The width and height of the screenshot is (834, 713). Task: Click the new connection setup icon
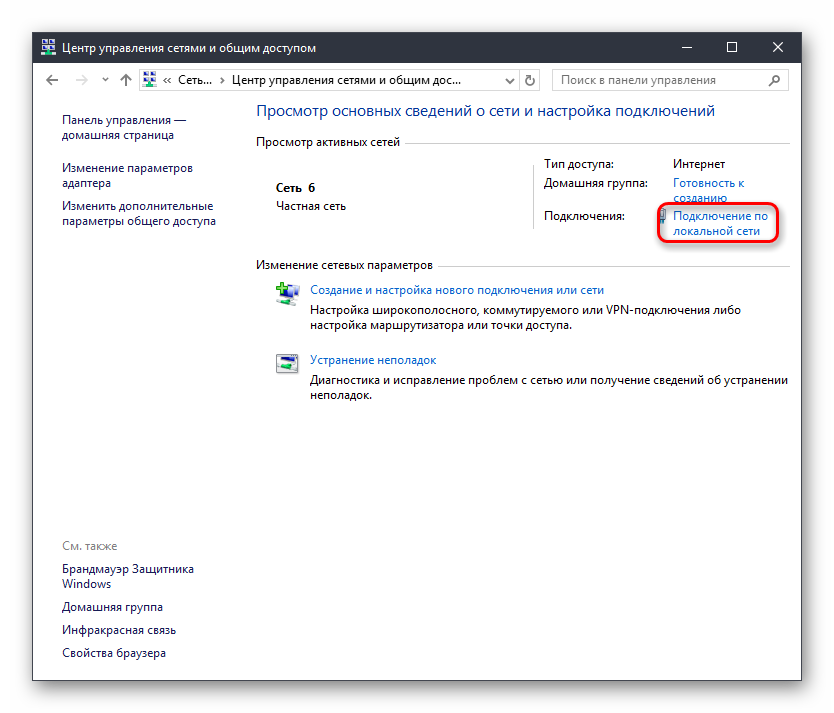287,292
